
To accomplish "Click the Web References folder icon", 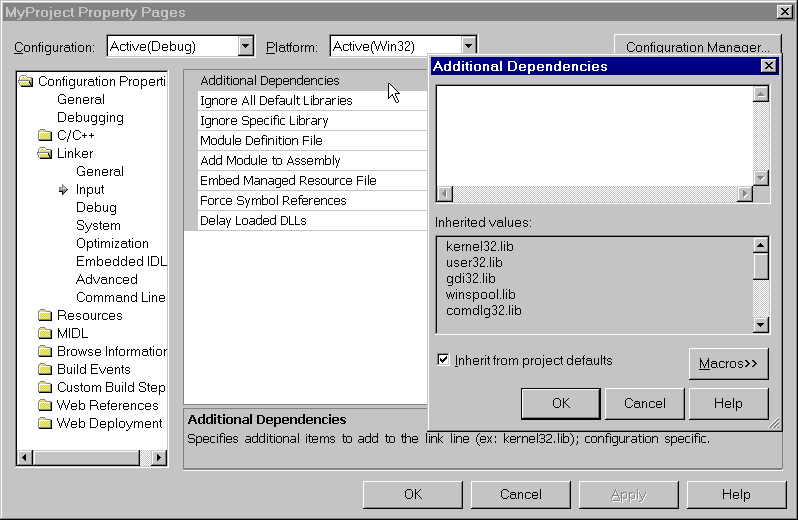I will 44,406.
